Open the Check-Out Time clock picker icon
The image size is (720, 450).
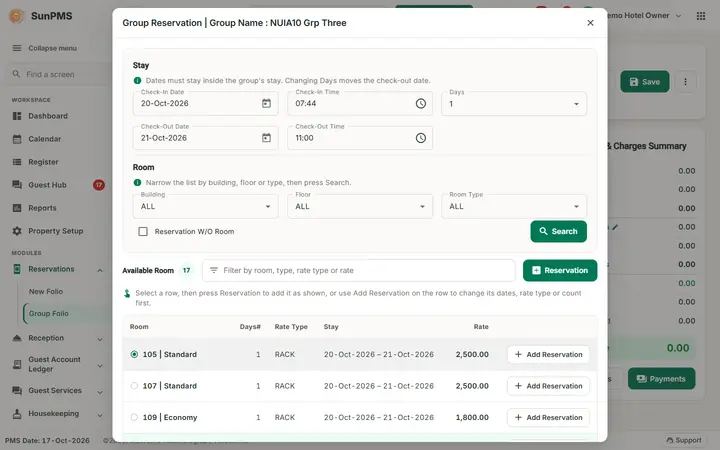coord(421,138)
